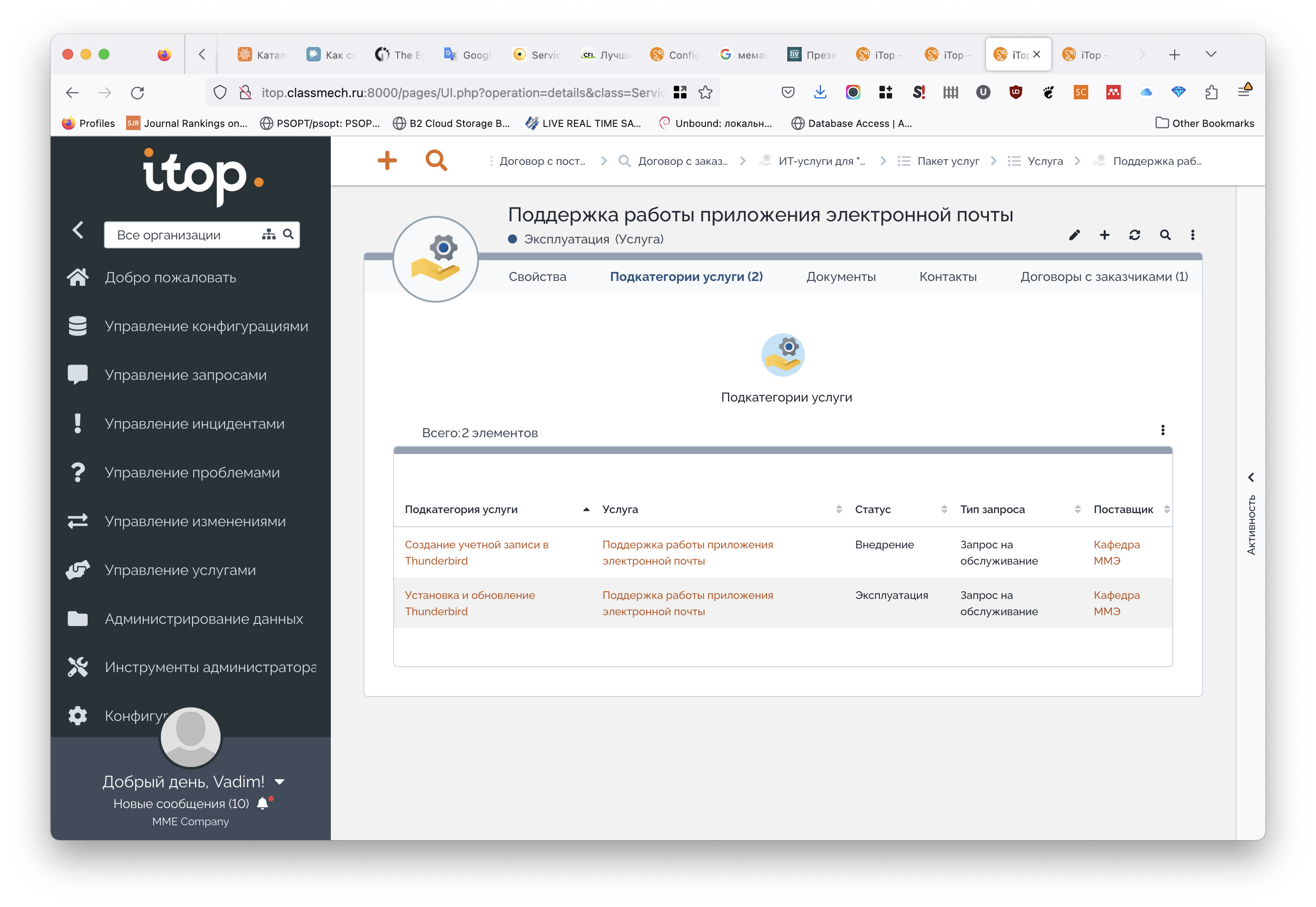Click the browser back arrow
Screen dimensions: 1316x907
point(72,93)
